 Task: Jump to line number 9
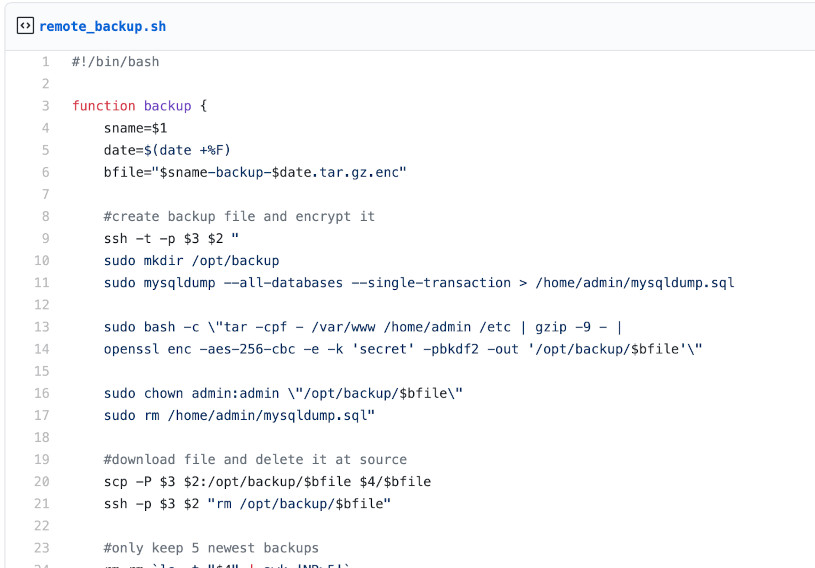tap(45, 238)
